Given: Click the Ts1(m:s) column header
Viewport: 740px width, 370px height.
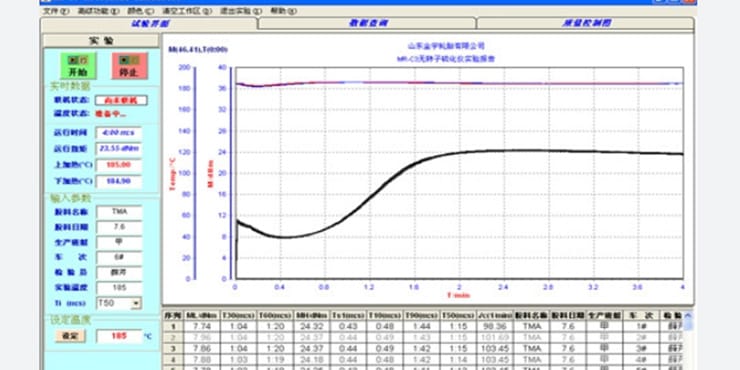Looking at the screenshot, I should (x=348, y=315).
